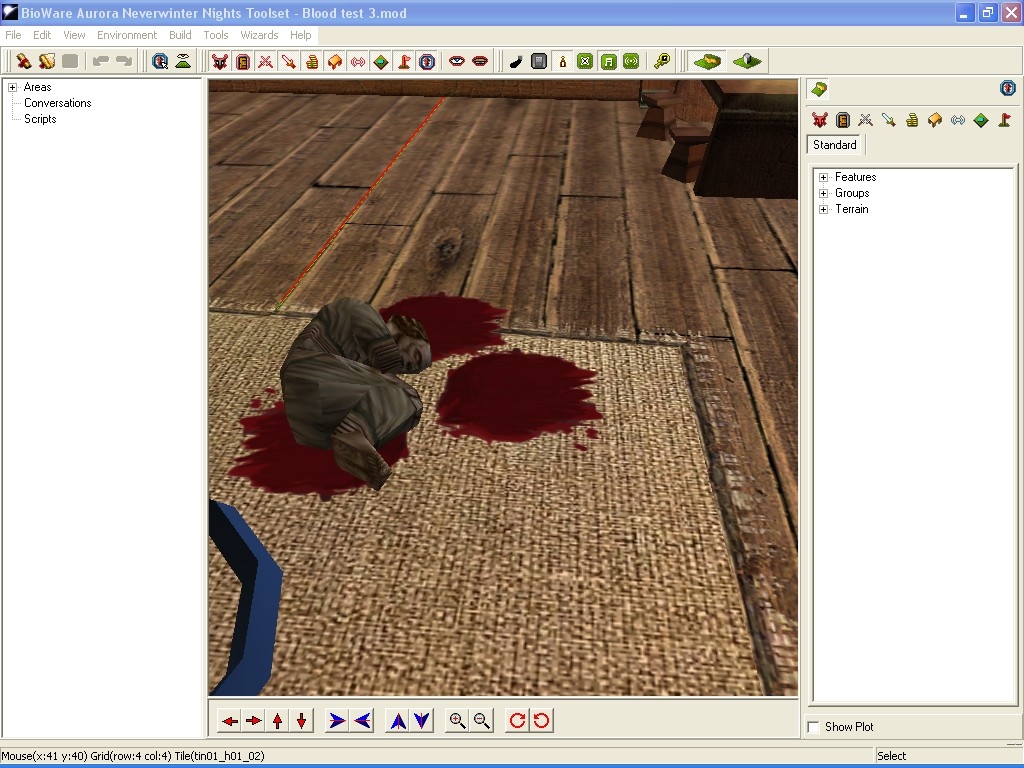Pan camera left with red arrow
The width and height of the screenshot is (1024, 768).
(x=230, y=720)
